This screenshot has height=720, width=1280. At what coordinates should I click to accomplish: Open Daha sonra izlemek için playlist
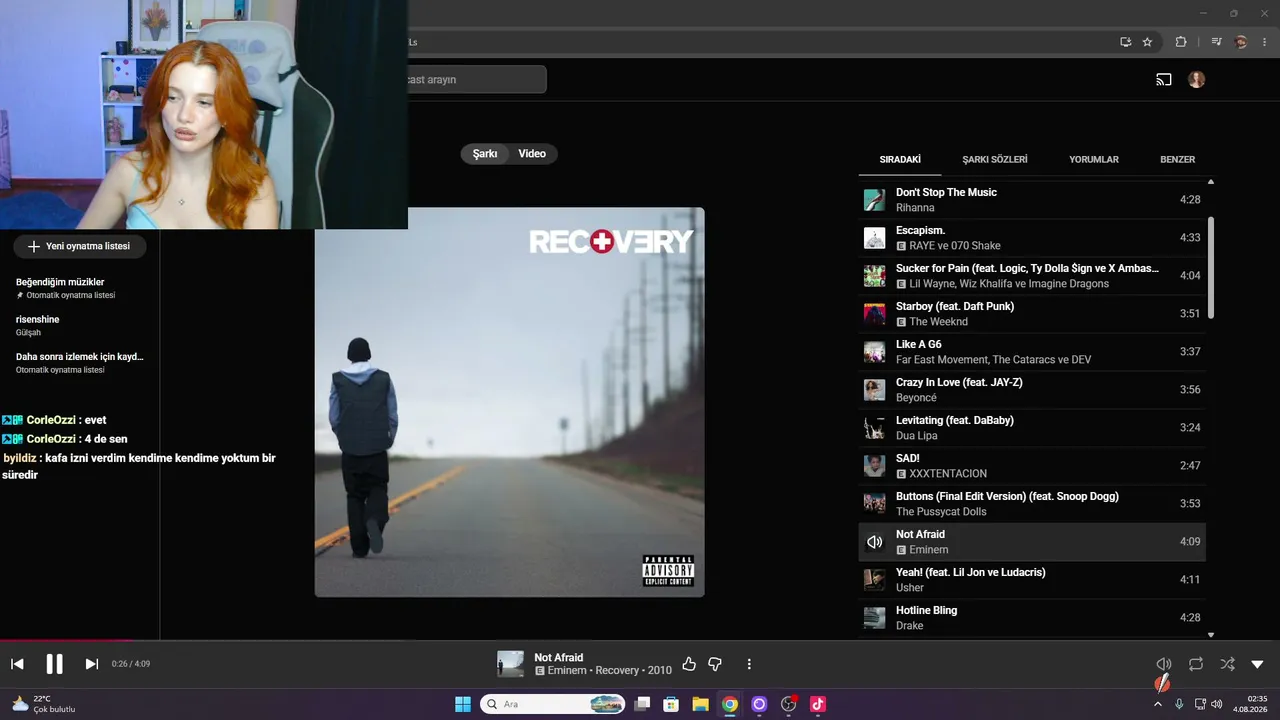80,362
